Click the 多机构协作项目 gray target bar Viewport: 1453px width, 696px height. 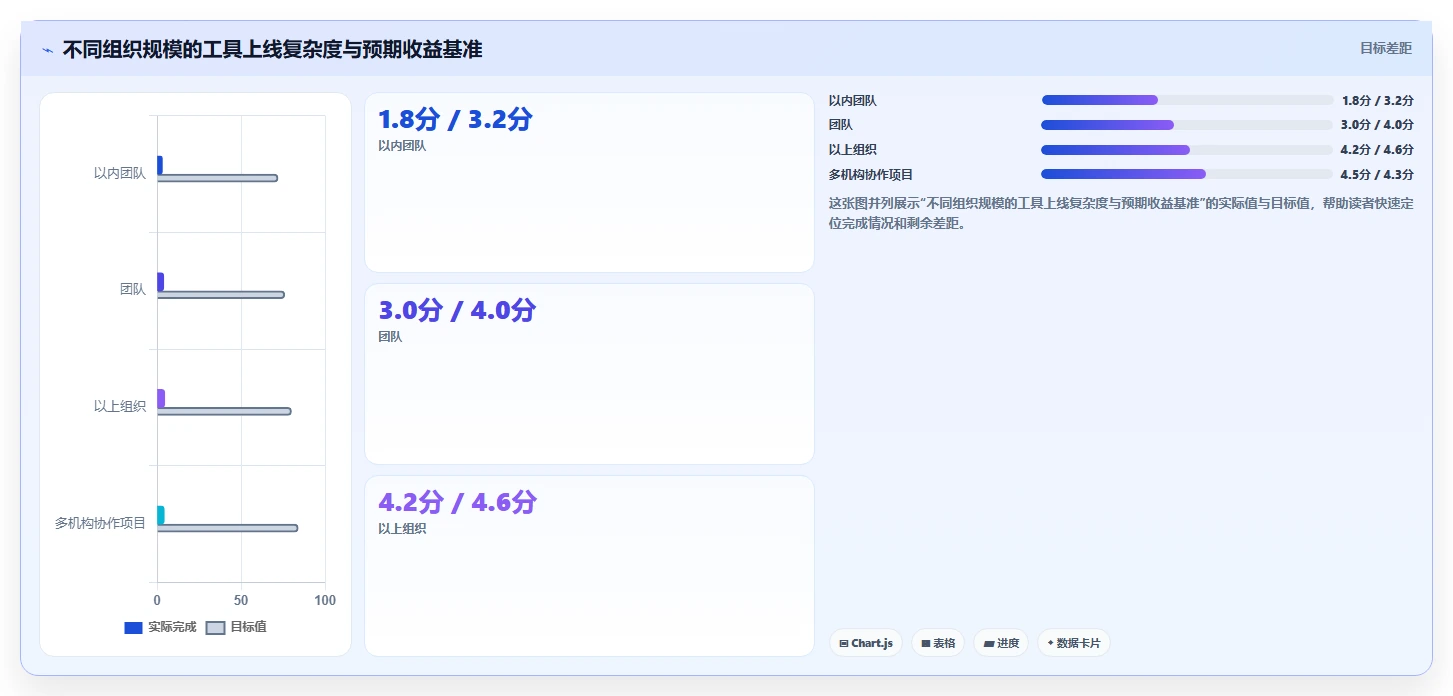coord(227,528)
